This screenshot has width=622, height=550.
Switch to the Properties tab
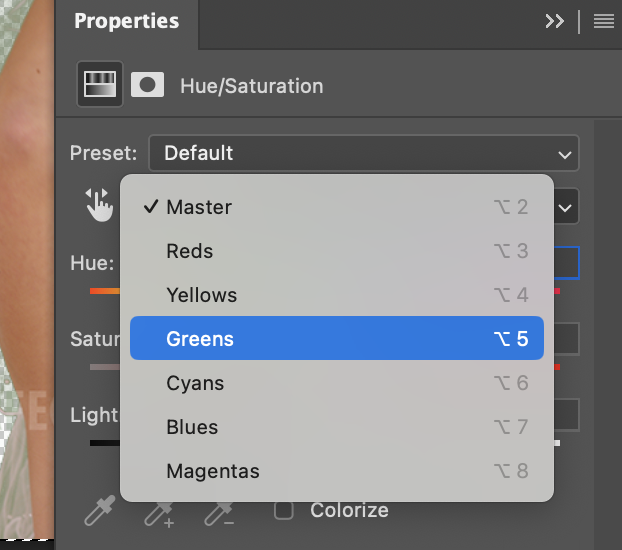click(x=126, y=21)
